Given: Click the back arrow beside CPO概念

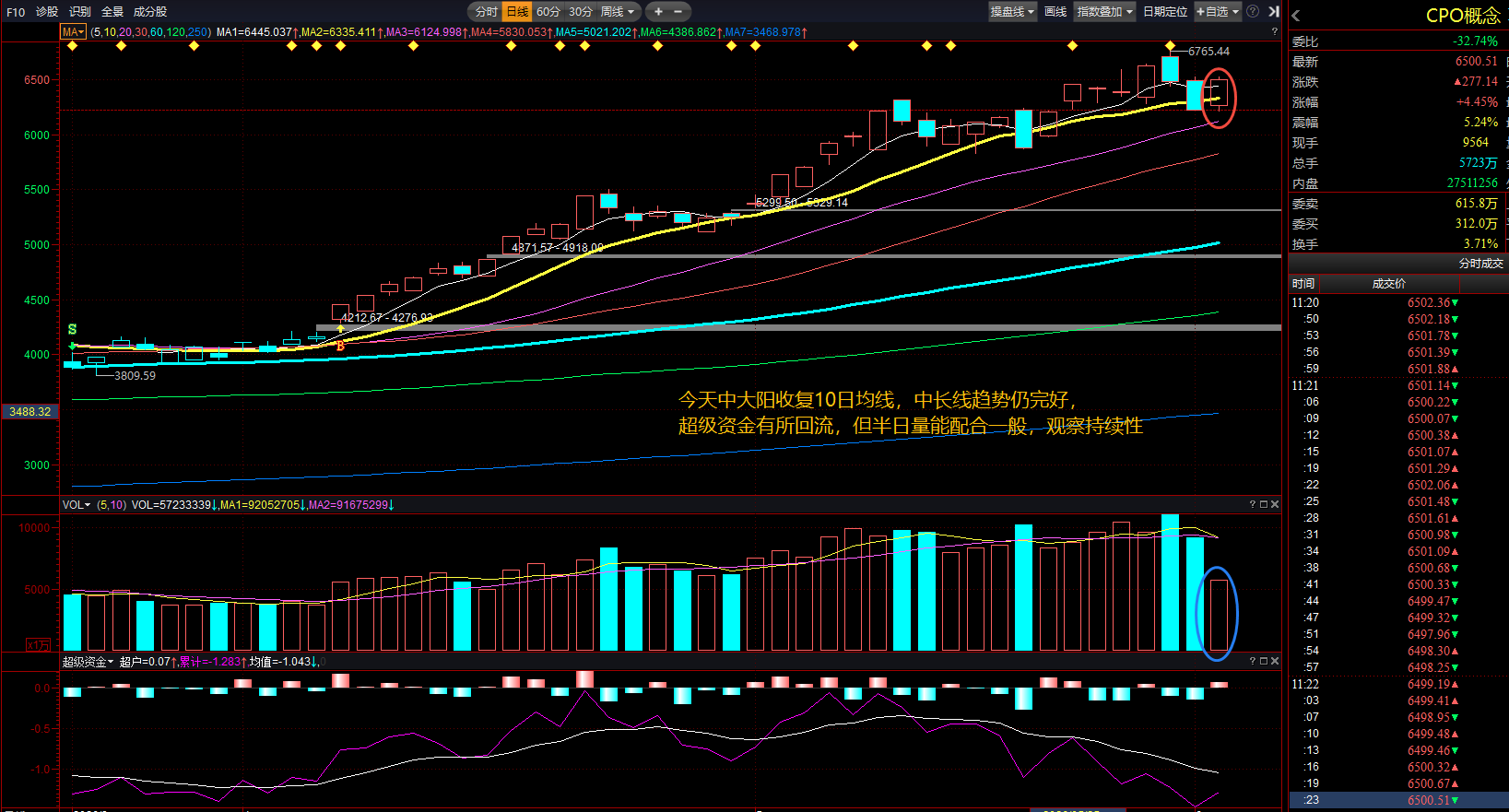Looking at the screenshot, I should (x=1296, y=16).
